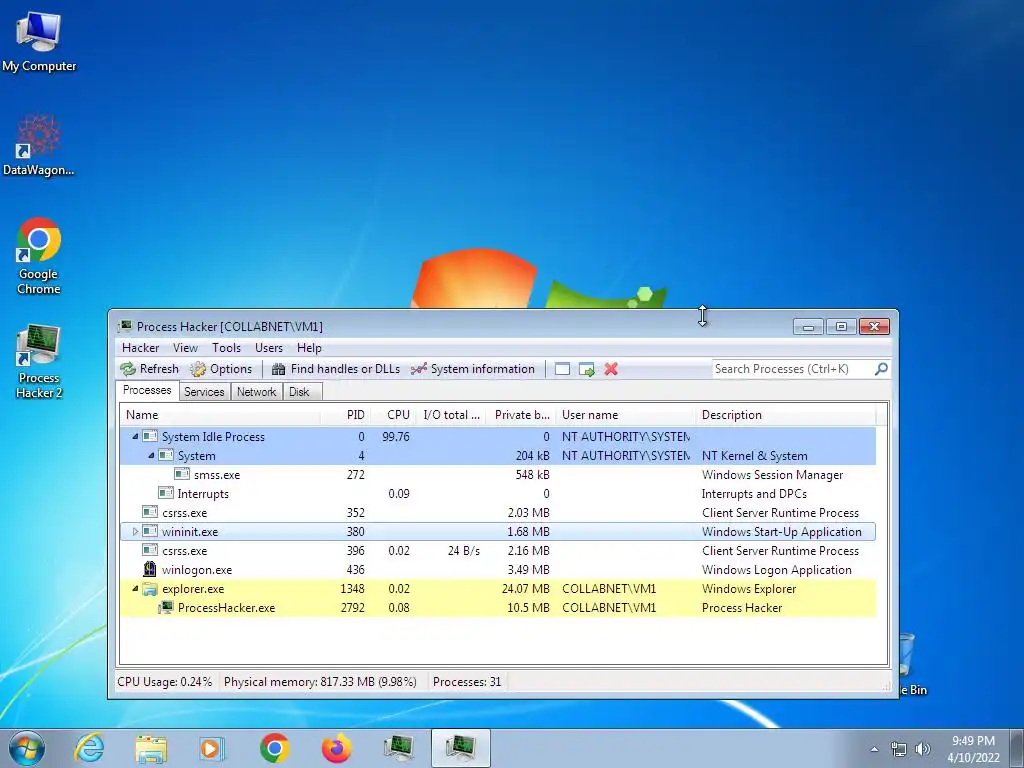Click the network tray icon
1024x768 pixels.
tap(899, 749)
